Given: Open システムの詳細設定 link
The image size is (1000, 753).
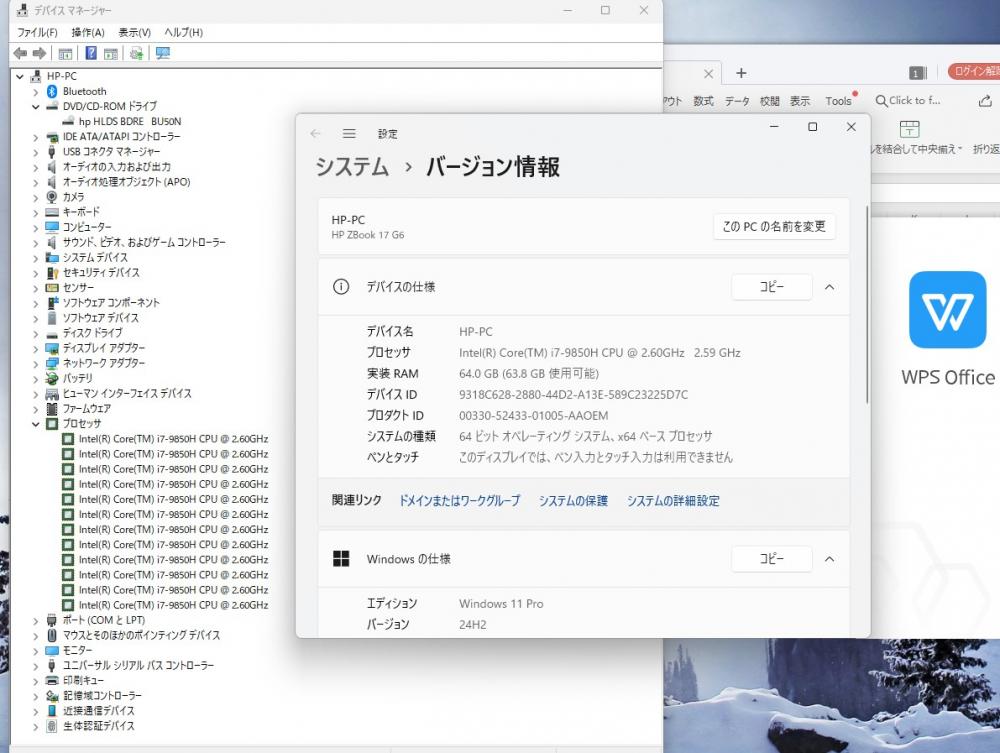Looking at the screenshot, I should point(673,501).
